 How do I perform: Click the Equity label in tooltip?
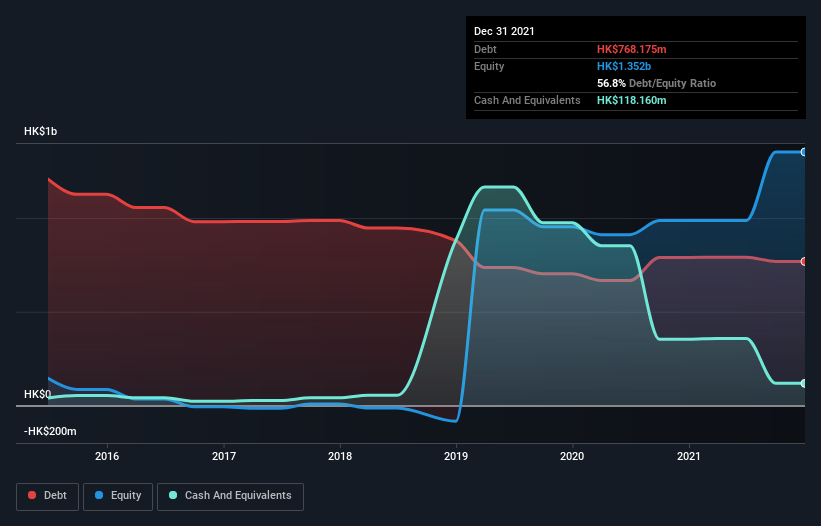(x=489, y=66)
